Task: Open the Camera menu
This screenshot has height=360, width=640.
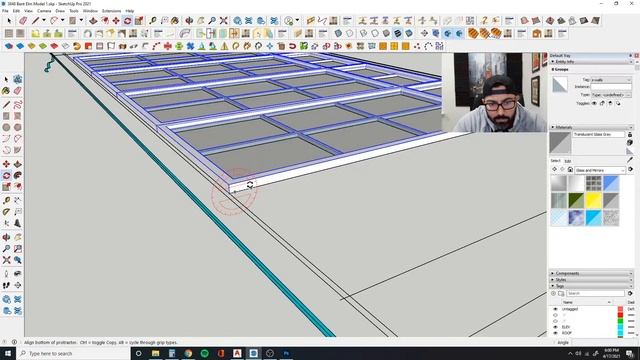Action: tap(44, 11)
